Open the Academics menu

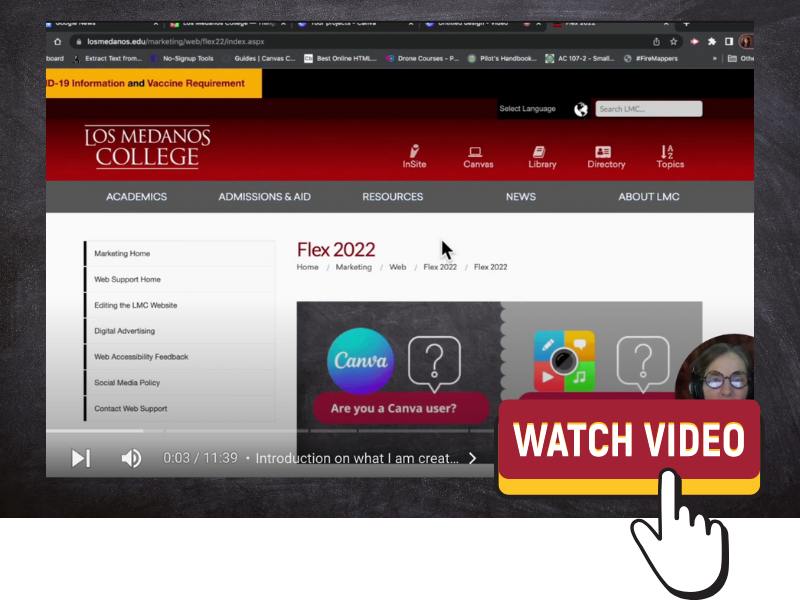[136, 197]
